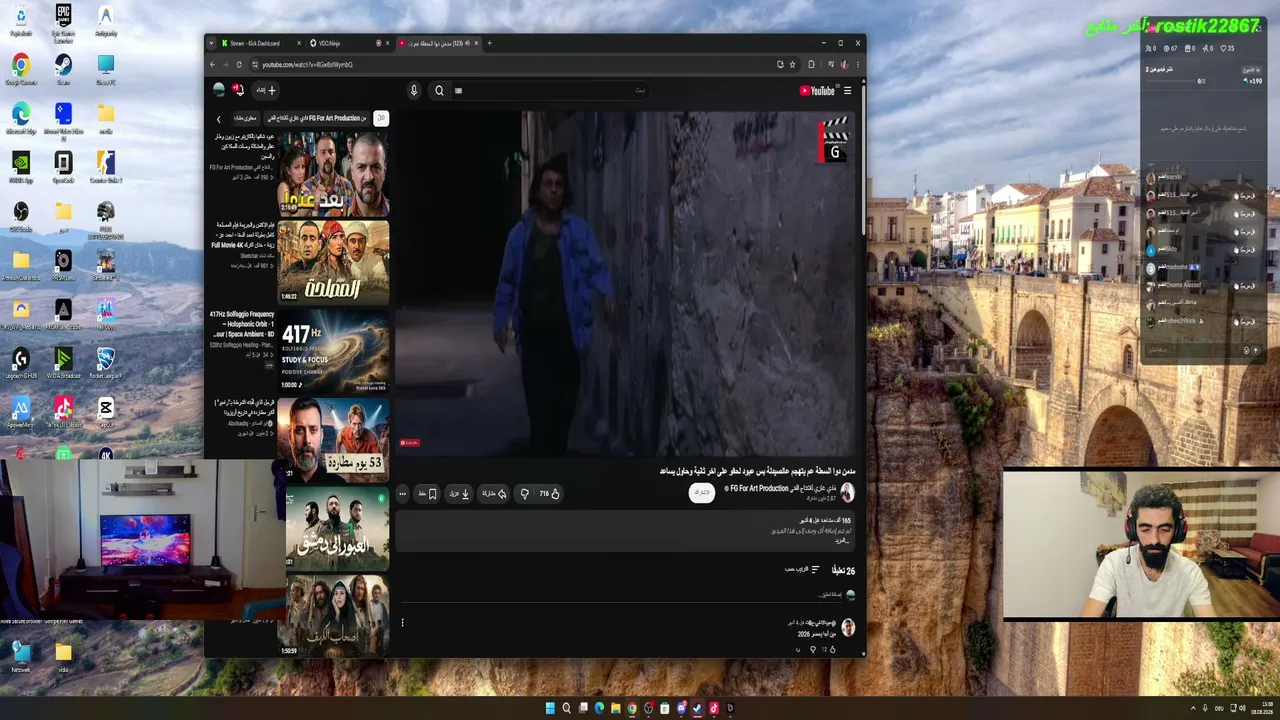
Task: Open the suggested video thumbnail with duration 2:16:49
Action: point(333,173)
